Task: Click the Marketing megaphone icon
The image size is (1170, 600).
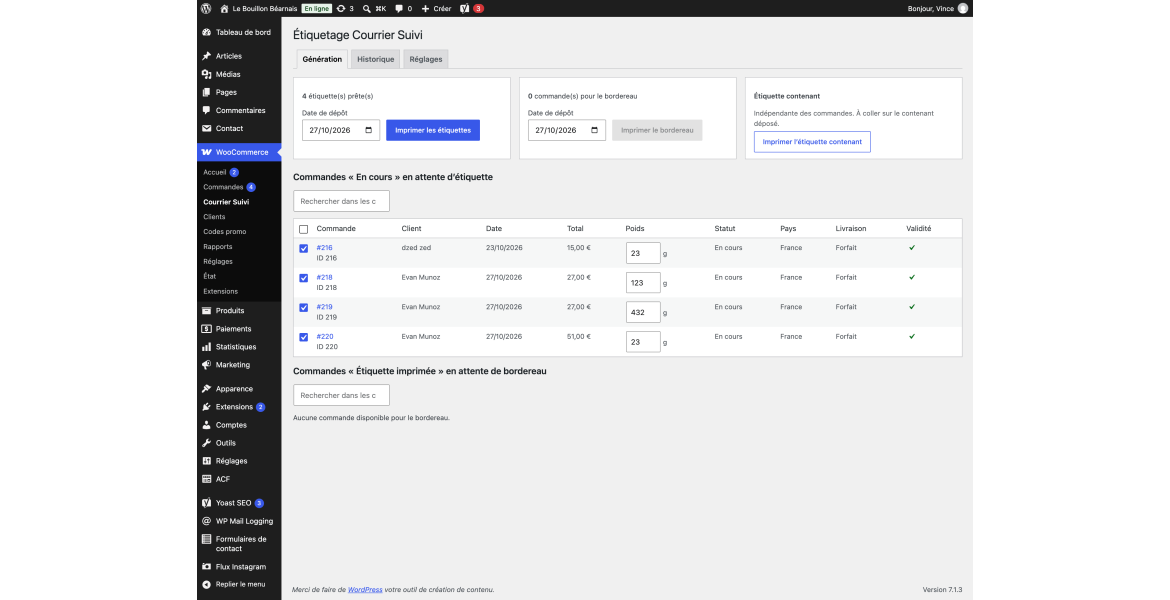Action: (x=207, y=365)
